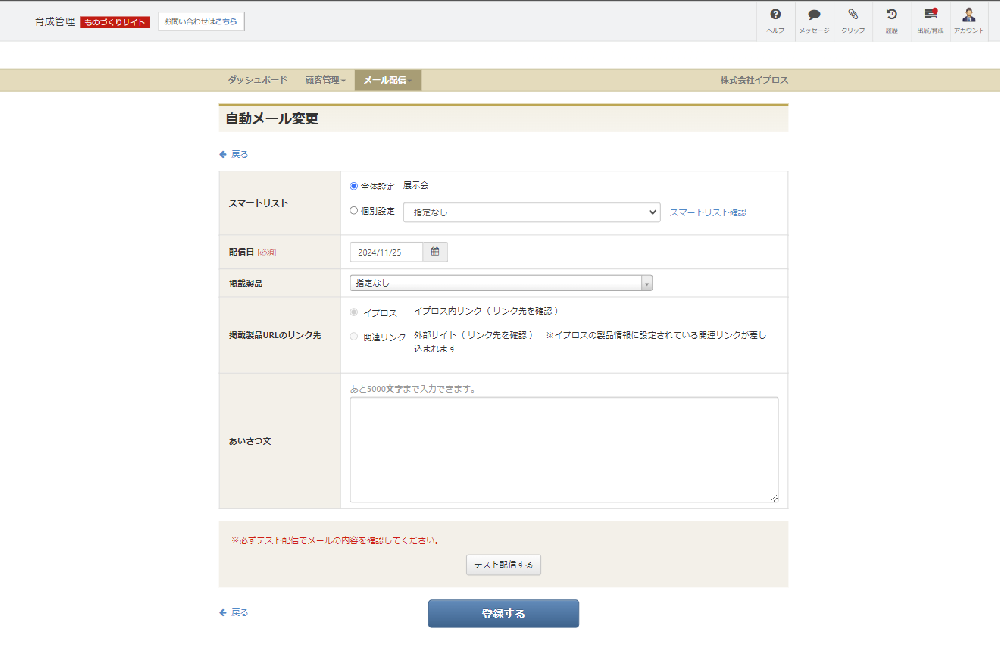The width and height of the screenshot is (1000, 662).
Task: Expand the Smart List 指定なし dropdown
Action: click(531, 212)
